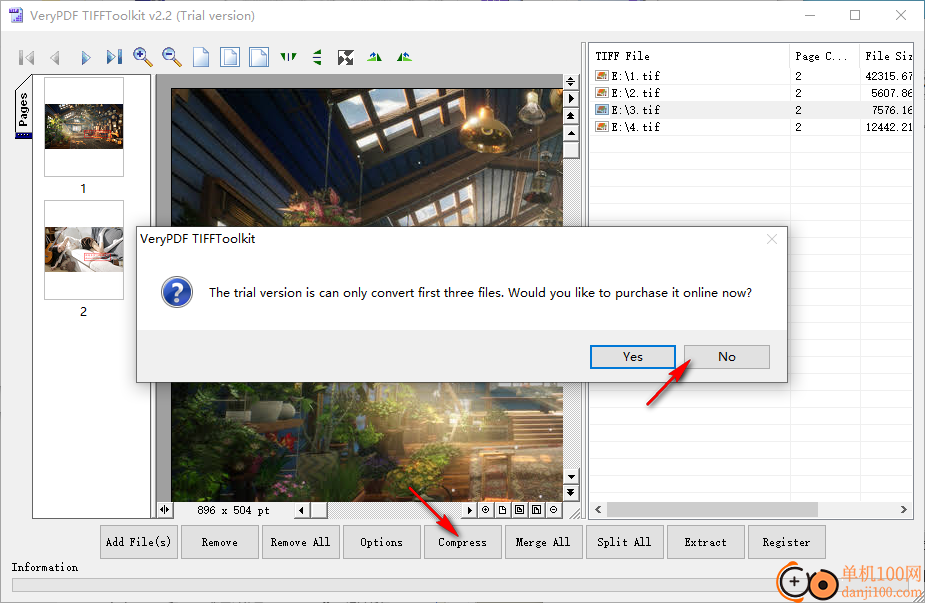Select the fit width page icon

259,57
